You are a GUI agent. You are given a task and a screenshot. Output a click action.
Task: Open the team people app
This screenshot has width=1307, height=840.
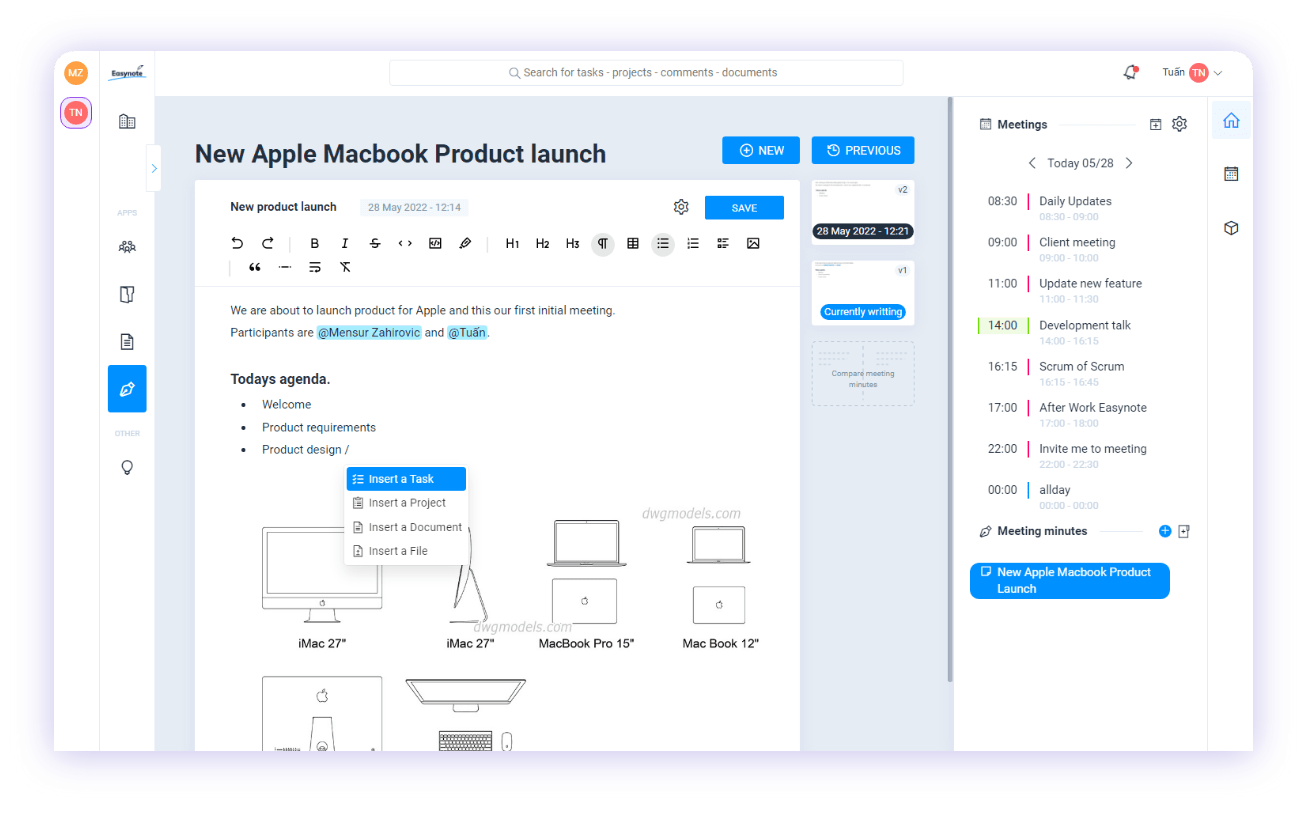(x=127, y=246)
